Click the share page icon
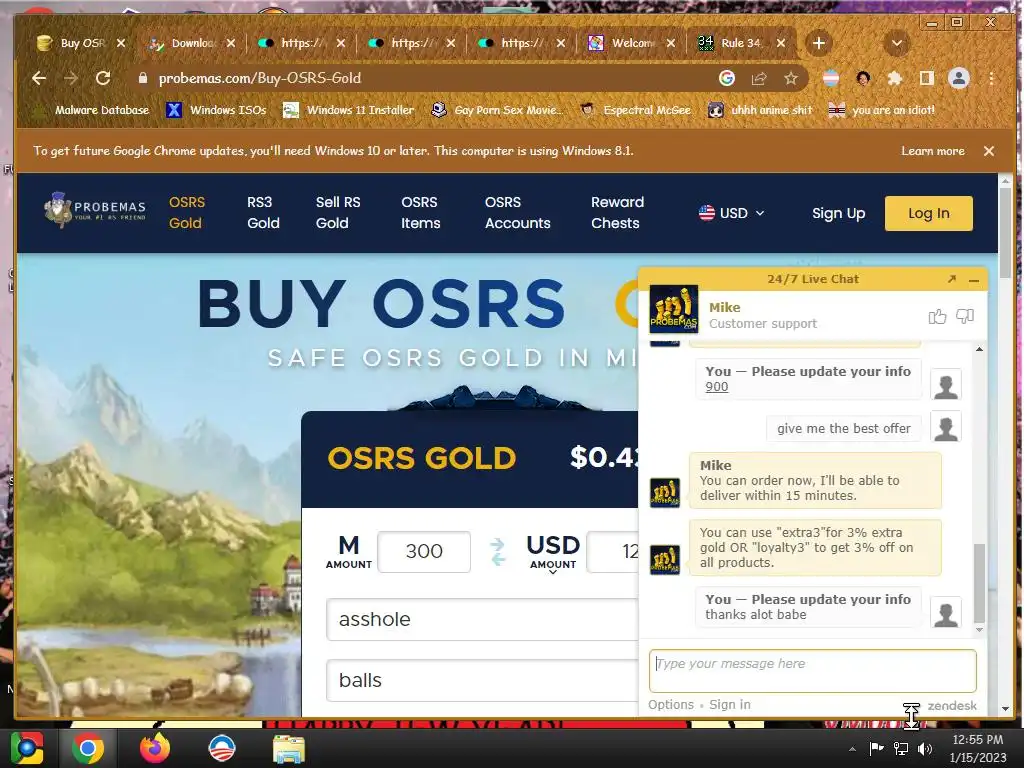 coord(759,78)
